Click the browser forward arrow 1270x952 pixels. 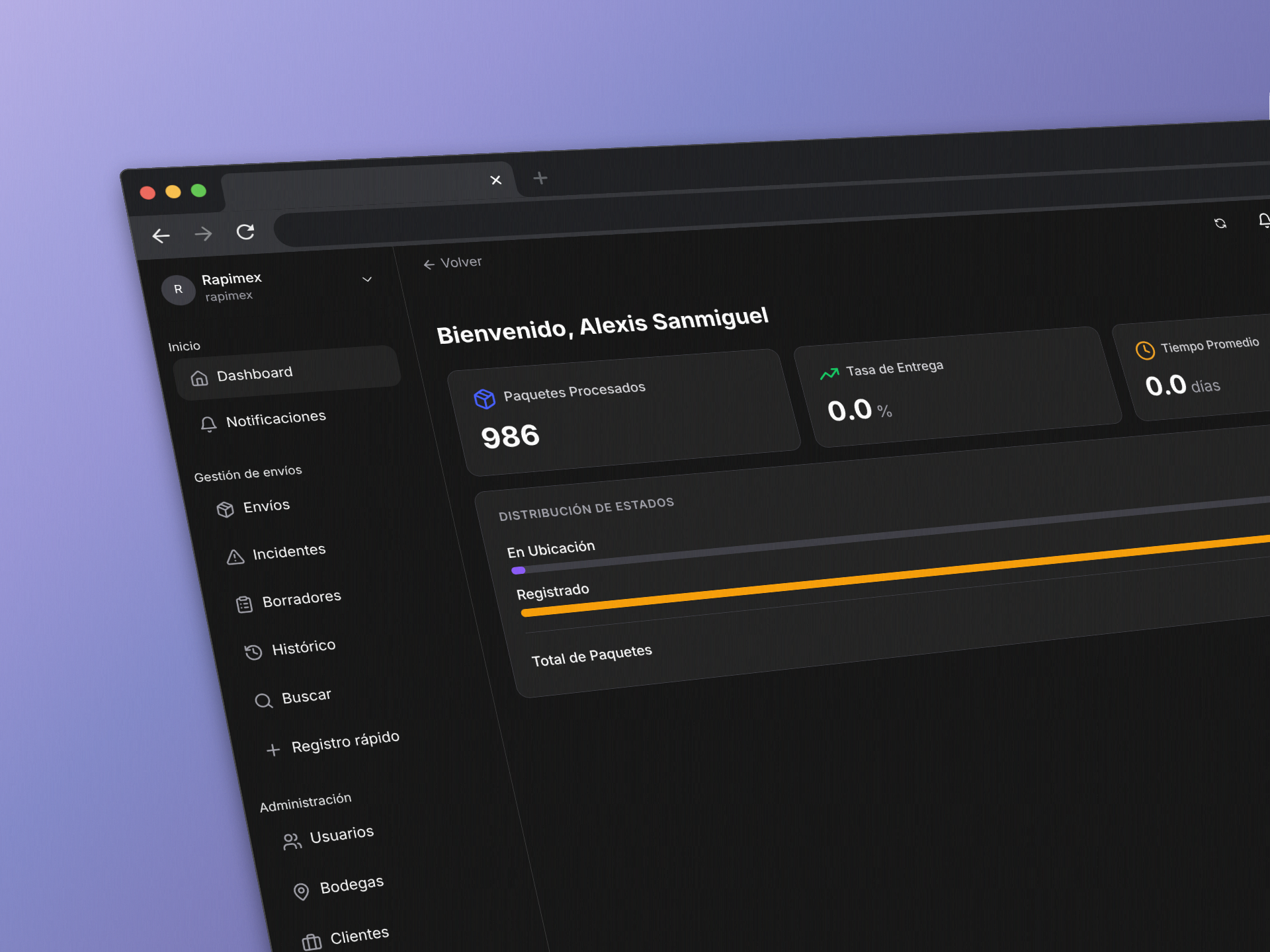(x=203, y=233)
